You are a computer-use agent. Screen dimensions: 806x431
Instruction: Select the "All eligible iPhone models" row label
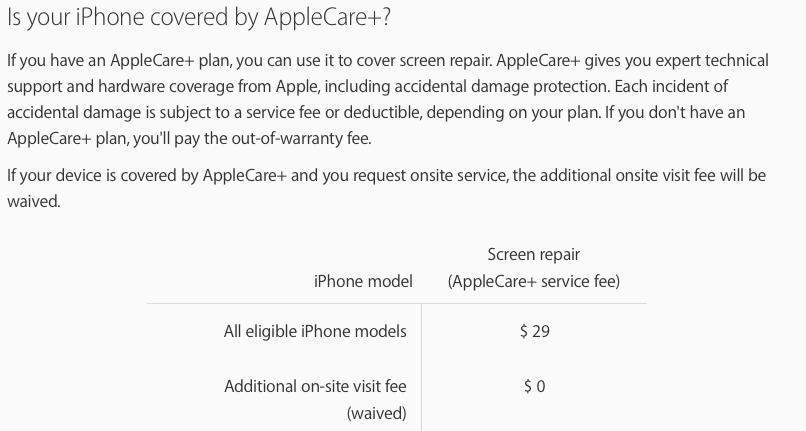pyautogui.click(x=315, y=331)
